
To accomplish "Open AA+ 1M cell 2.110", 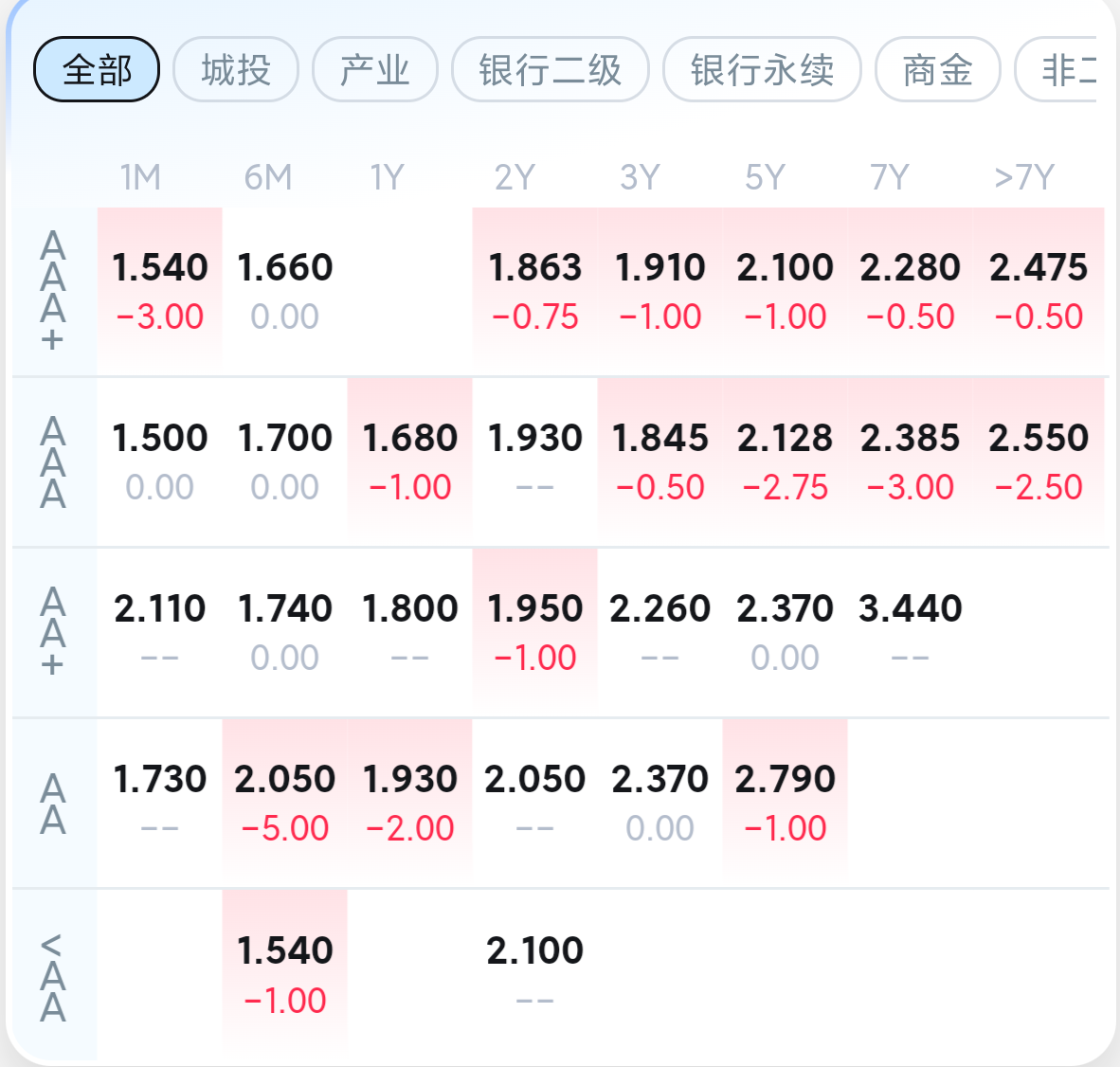I will [160, 633].
